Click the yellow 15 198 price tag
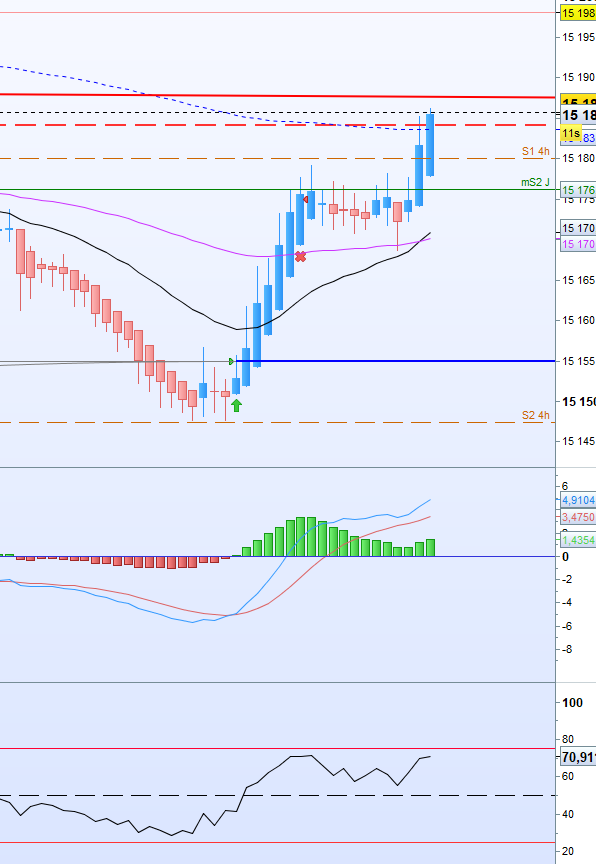This screenshot has width=596, height=864. (x=578, y=13)
